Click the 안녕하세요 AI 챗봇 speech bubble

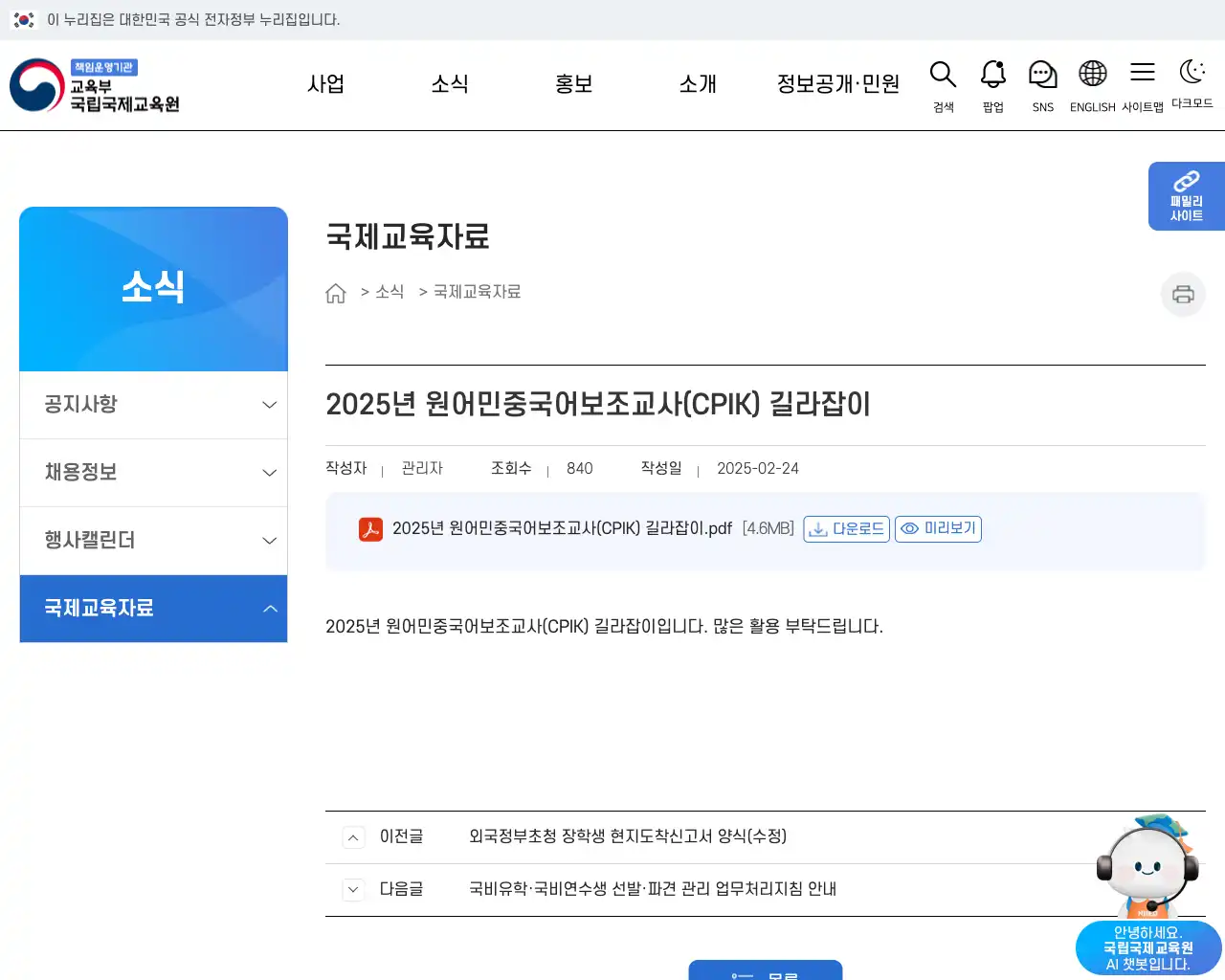pos(1148,948)
